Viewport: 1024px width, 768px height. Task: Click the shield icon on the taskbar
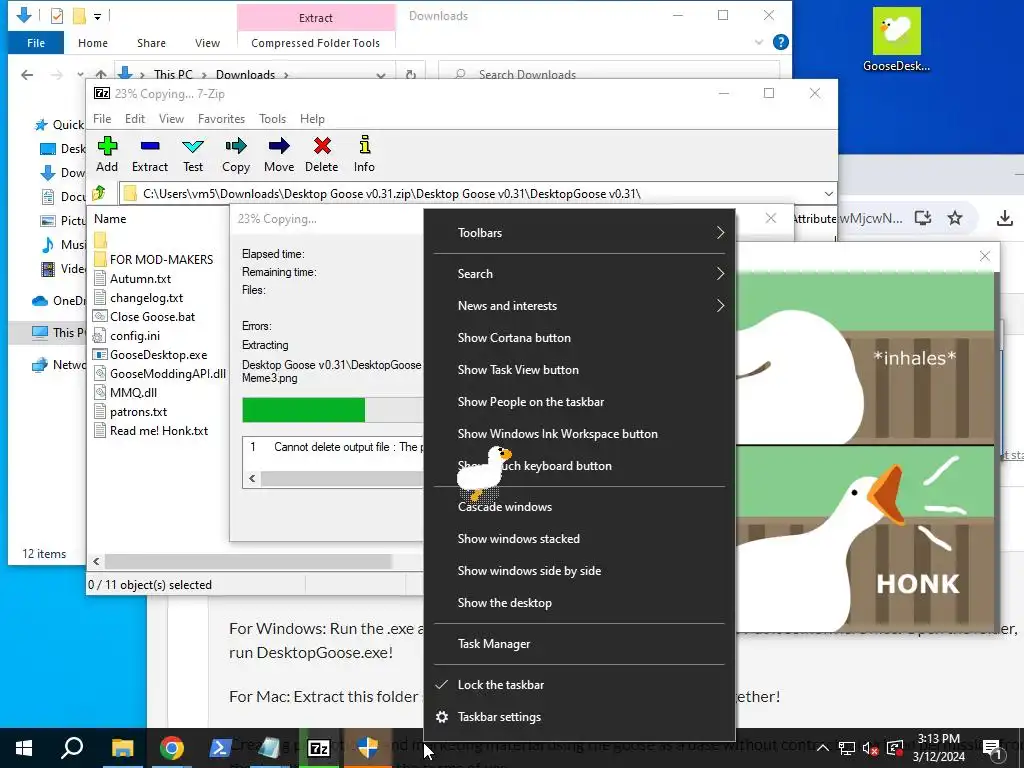[x=368, y=748]
